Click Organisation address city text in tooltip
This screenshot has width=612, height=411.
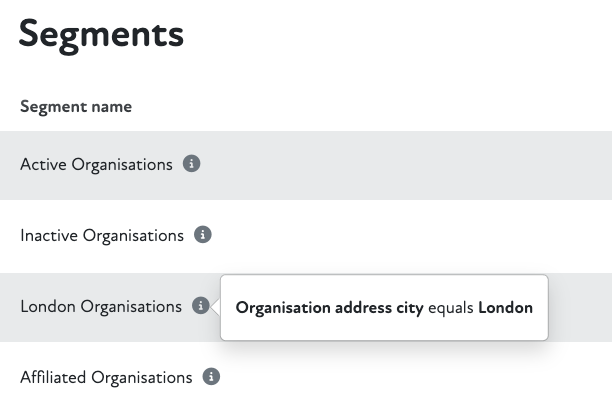coord(329,308)
